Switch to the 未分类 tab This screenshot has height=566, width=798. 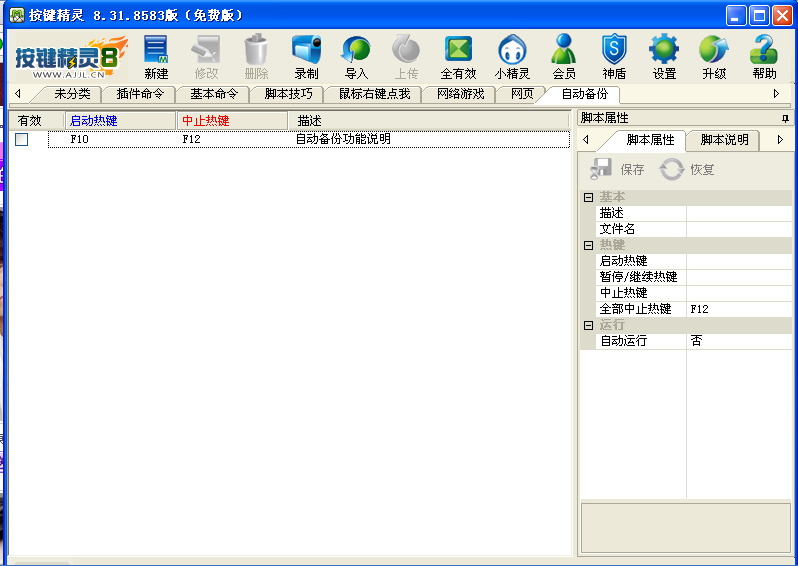72,94
